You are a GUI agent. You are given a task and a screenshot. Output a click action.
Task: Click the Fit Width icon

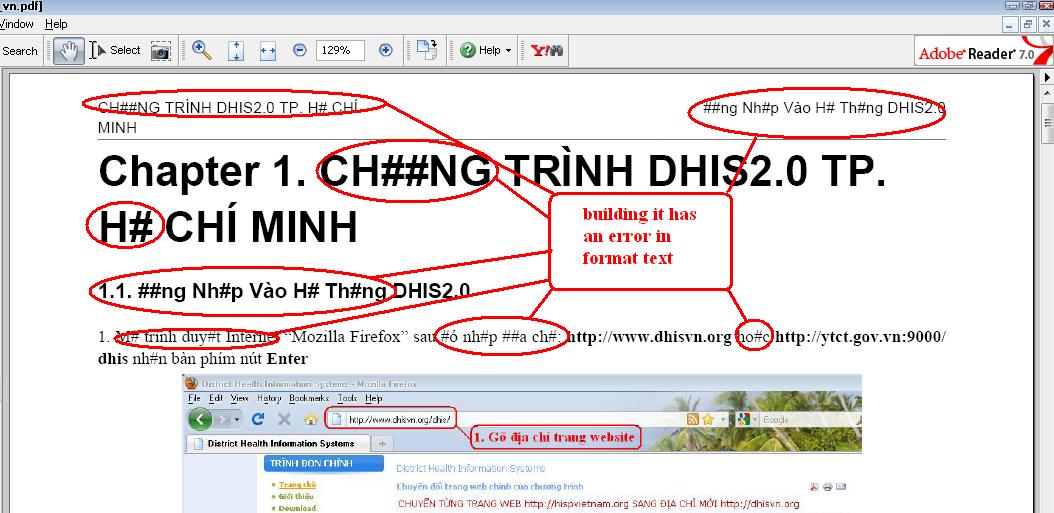[x=268, y=50]
